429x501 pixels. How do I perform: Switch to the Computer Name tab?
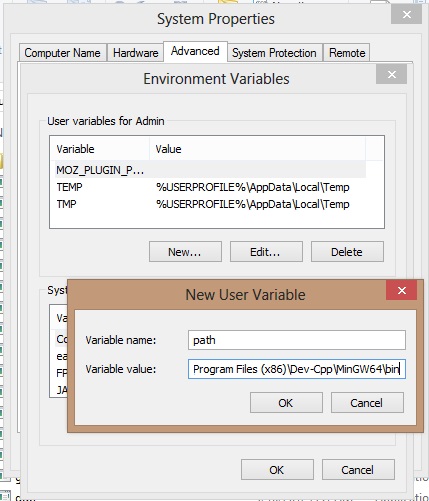(x=63, y=53)
